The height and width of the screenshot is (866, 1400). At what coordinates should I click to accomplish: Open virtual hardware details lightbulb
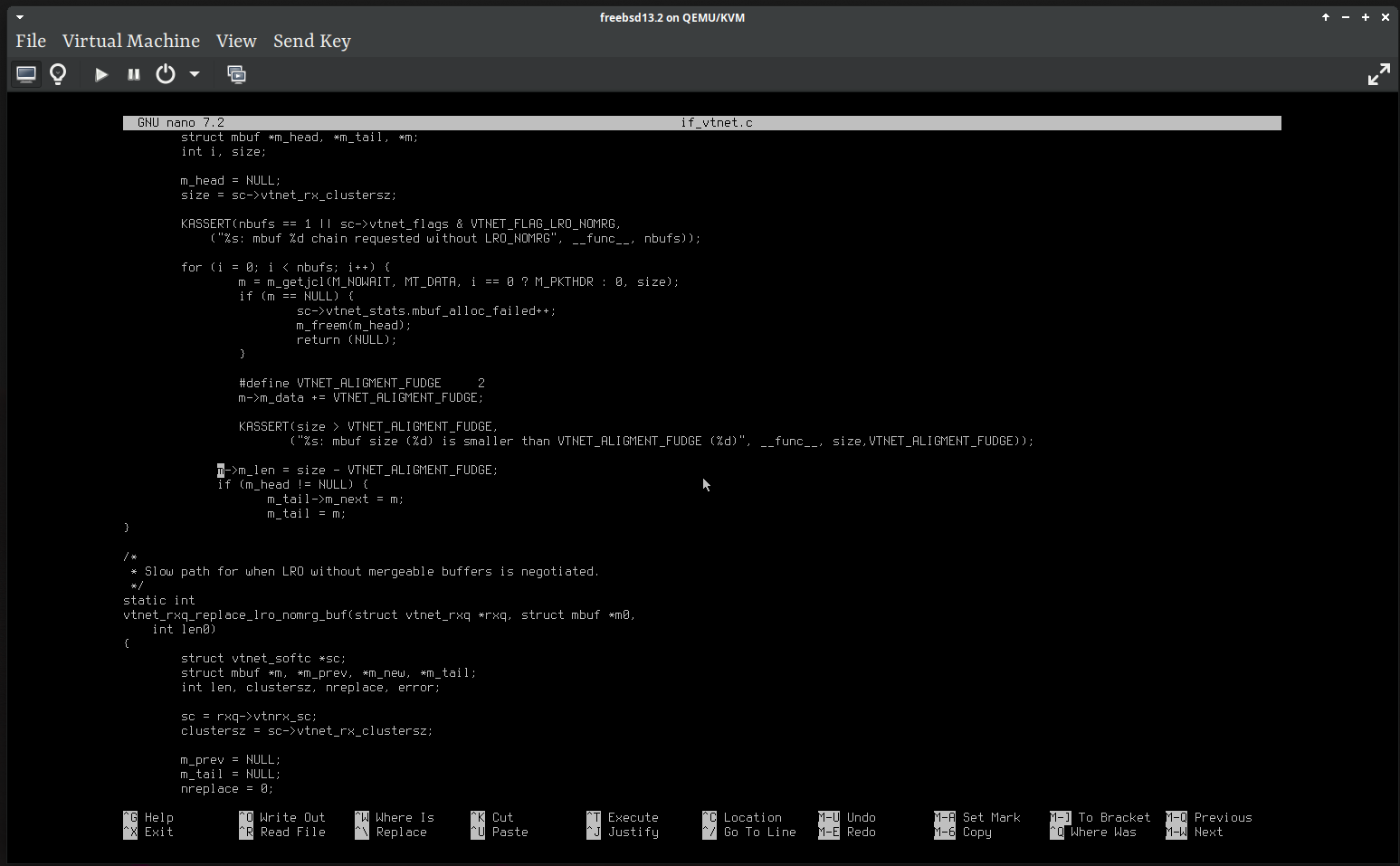click(58, 74)
